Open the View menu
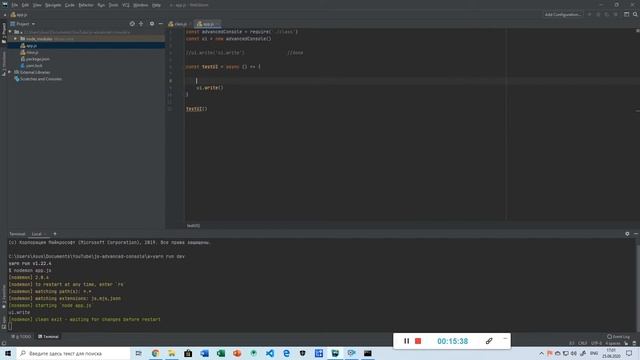 [37, 5]
